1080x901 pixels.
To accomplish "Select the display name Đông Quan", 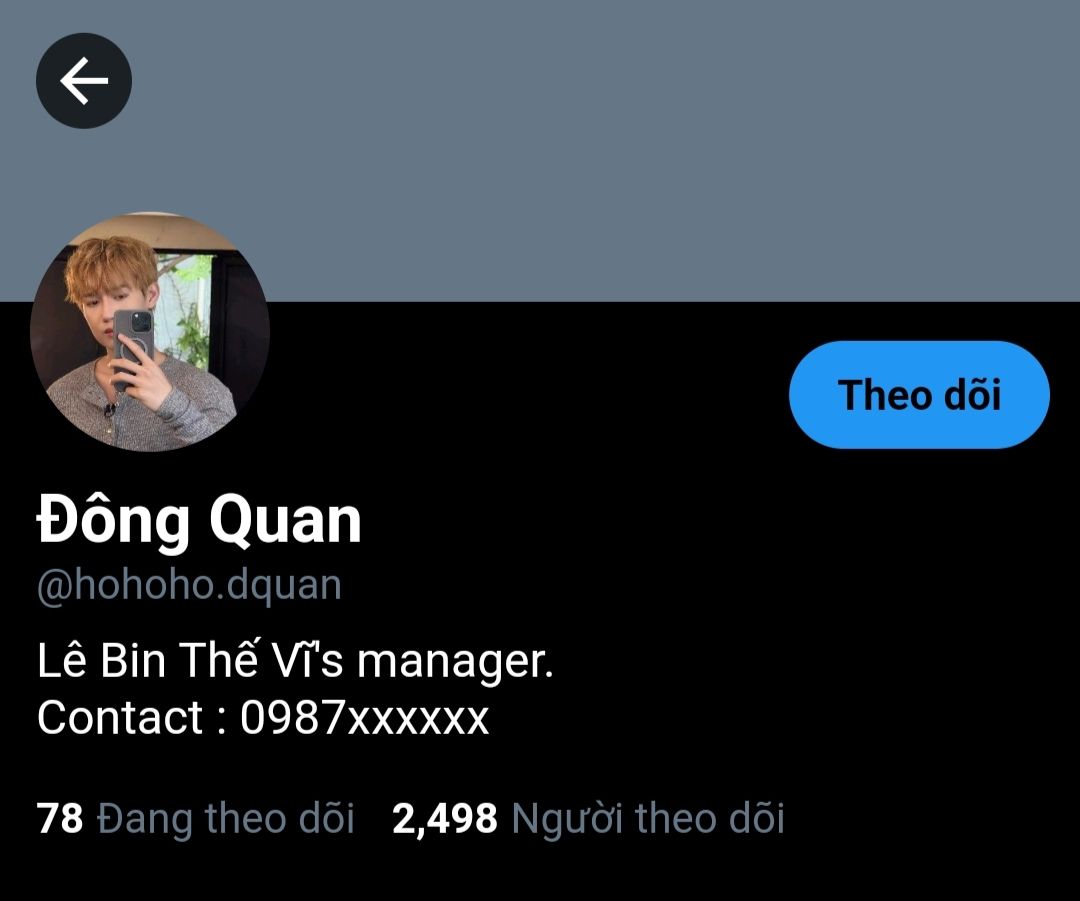I will tap(199, 520).
